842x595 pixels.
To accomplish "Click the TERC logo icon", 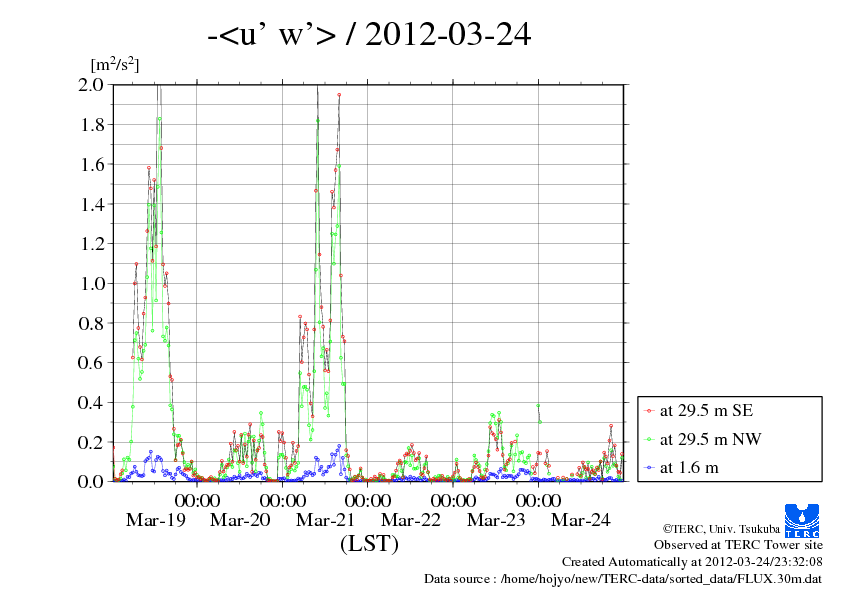I will click(x=802, y=521).
